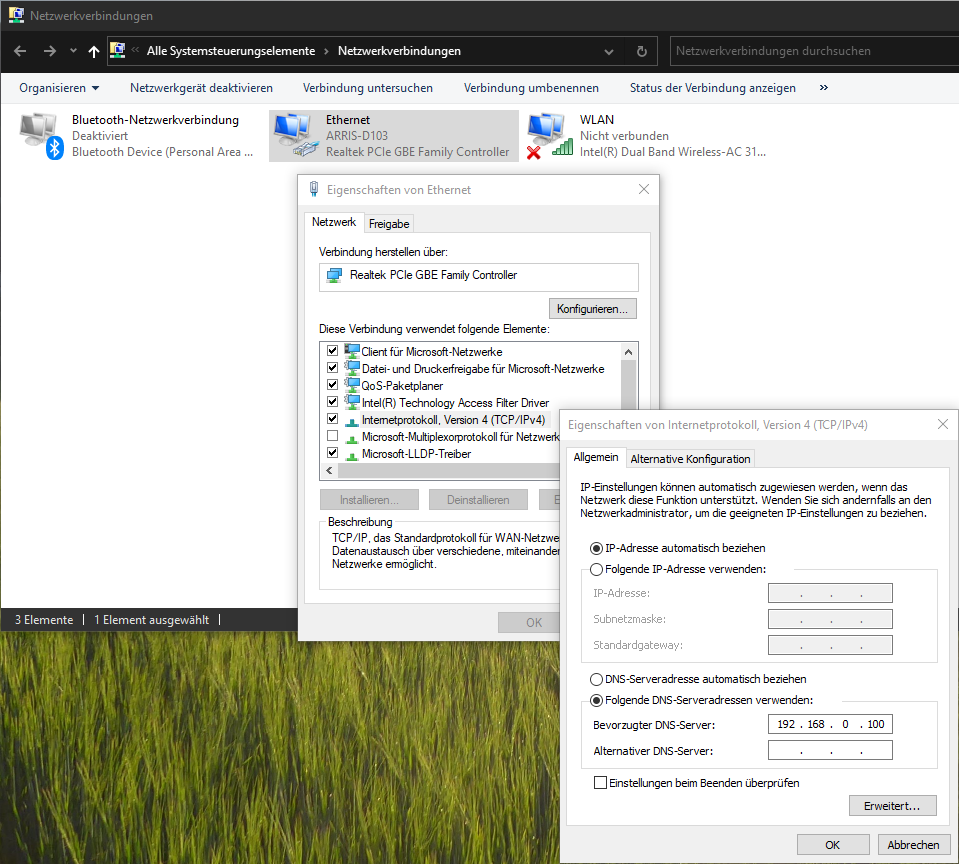Select Folgende IP-Adresse verwenden radio button

597,569
